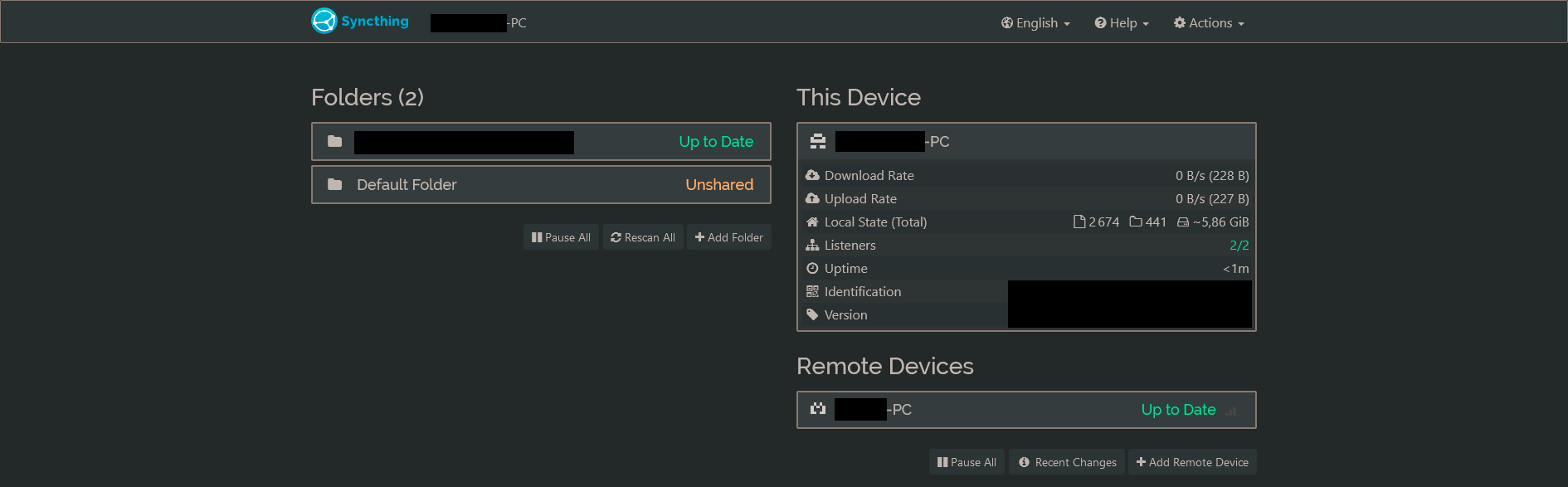1568x487 pixels.
Task: Expand the Default Folder panel
Action: coord(541,184)
